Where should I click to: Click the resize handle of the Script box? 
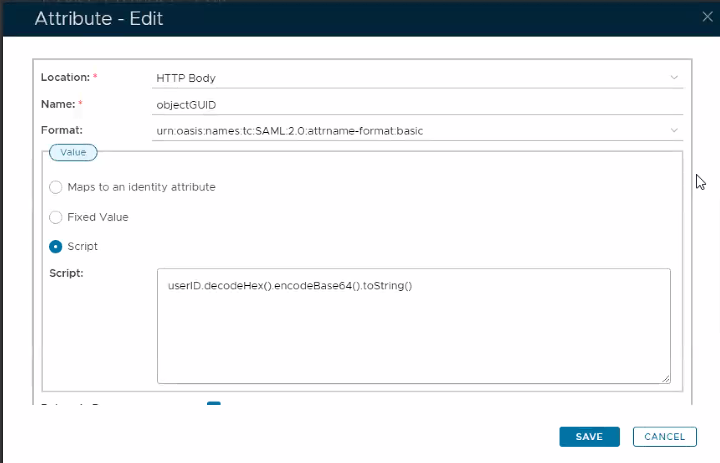click(x=665, y=378)
